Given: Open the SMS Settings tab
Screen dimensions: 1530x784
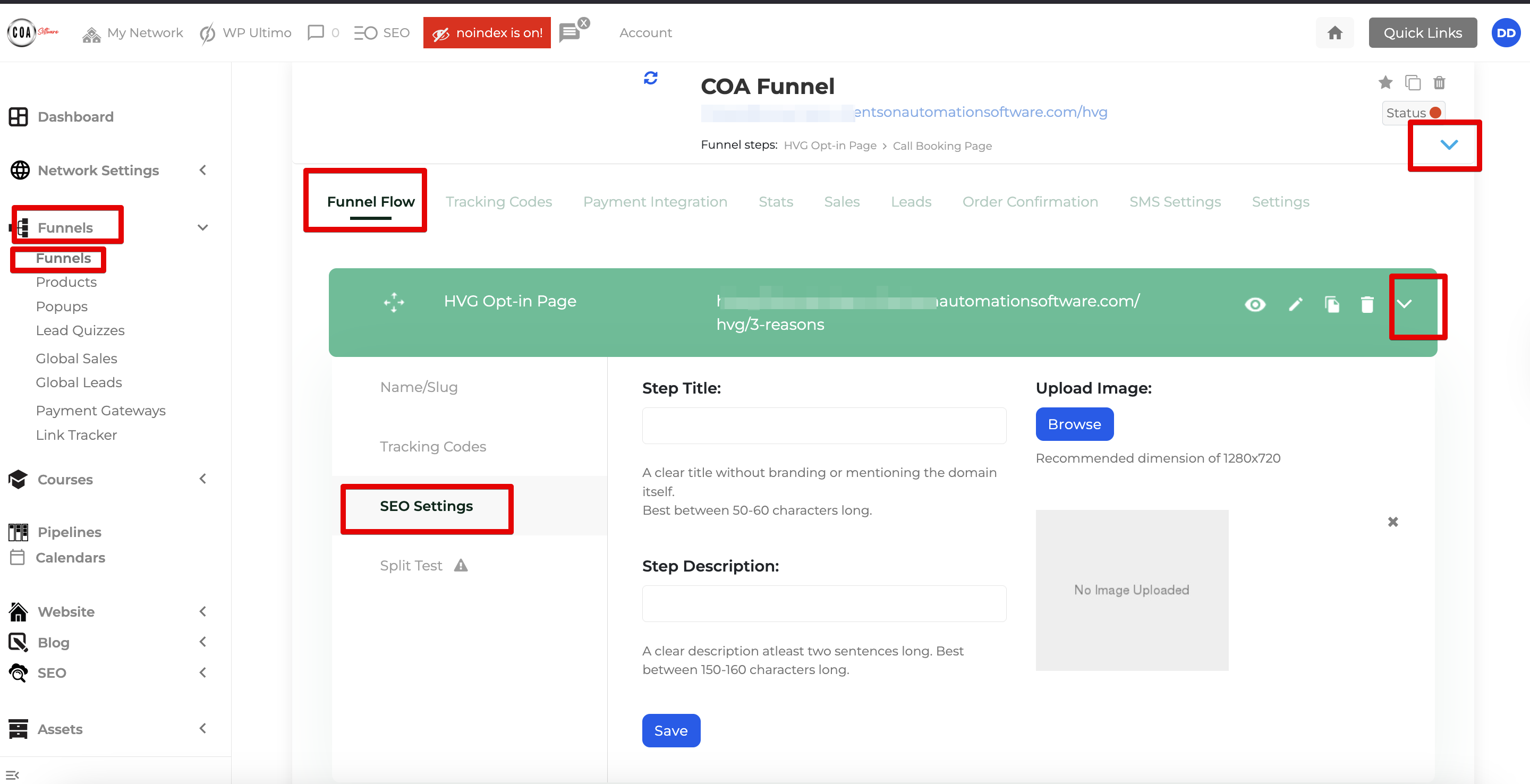Looking at the screenshot, I should pos(1175,201).
